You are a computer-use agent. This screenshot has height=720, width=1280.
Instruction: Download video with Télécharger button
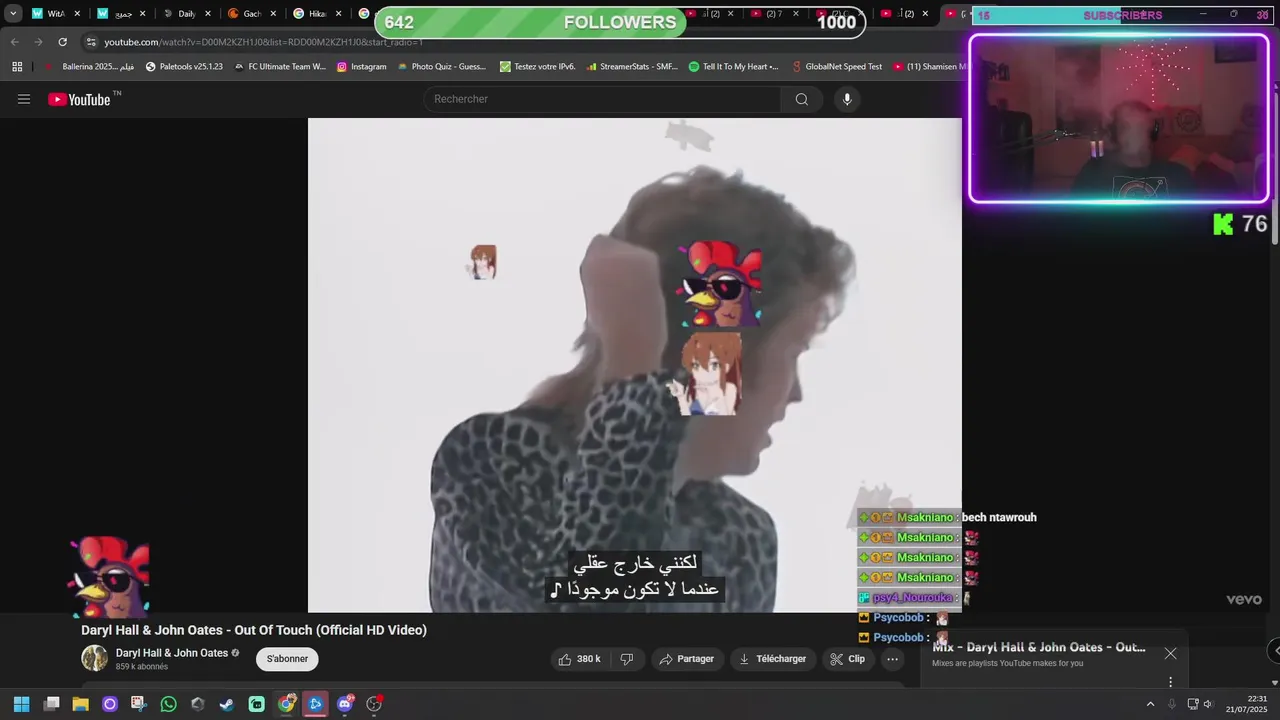772,659
